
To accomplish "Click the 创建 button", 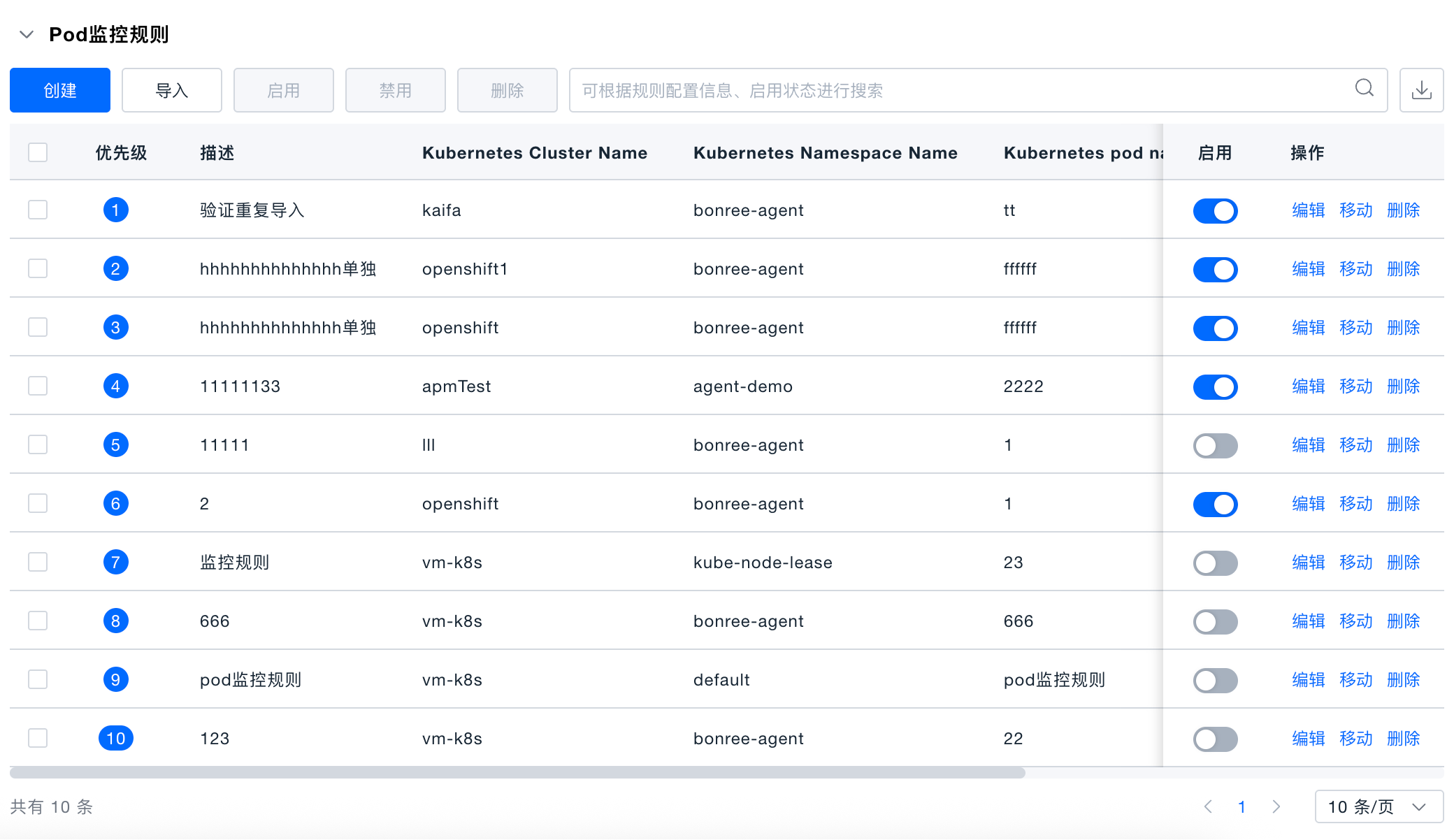I will [x=60, y=90].
